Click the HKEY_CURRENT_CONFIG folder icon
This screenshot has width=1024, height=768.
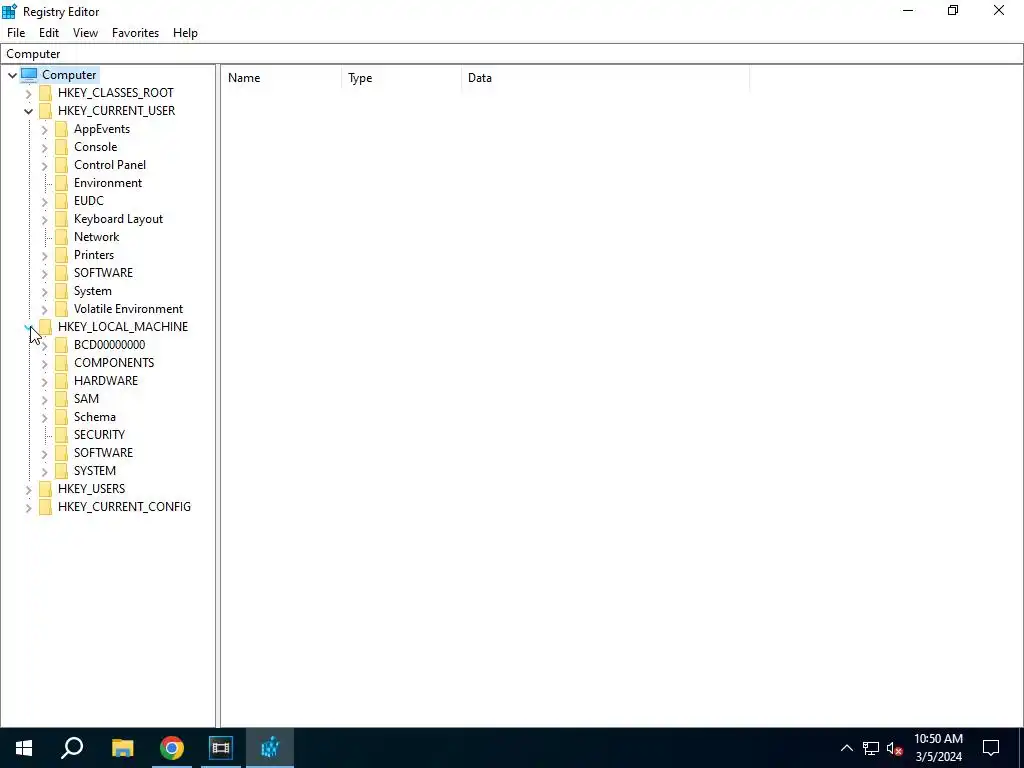tap(45, 507)
